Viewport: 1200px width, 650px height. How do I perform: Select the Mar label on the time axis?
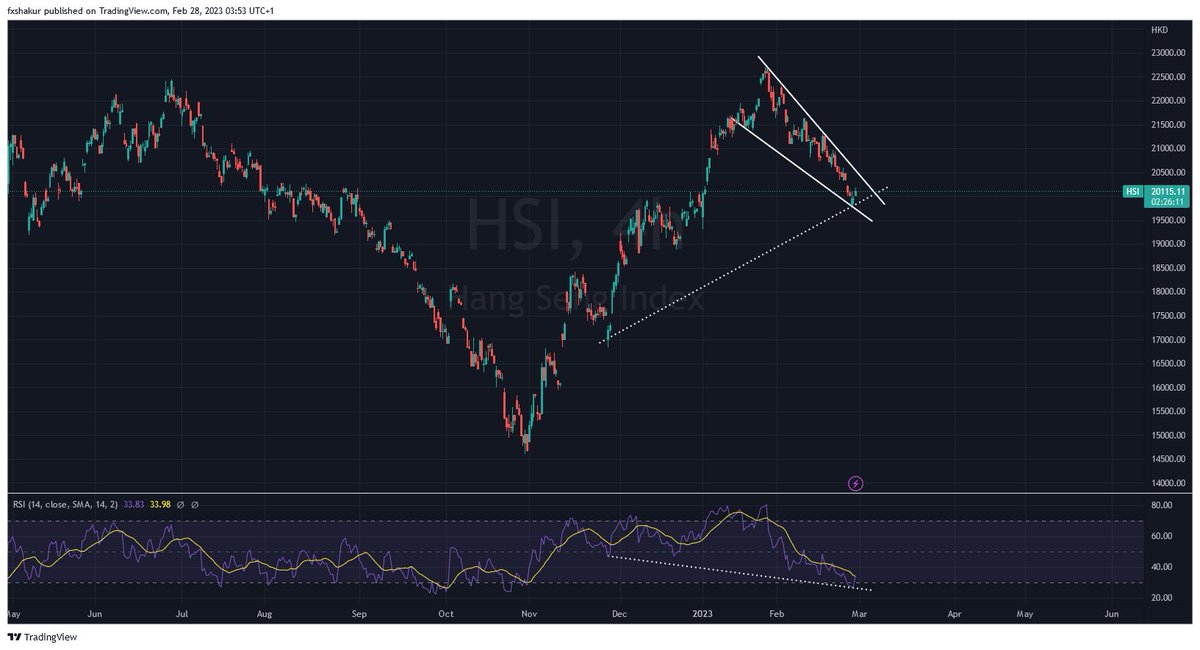pos(858,613)
